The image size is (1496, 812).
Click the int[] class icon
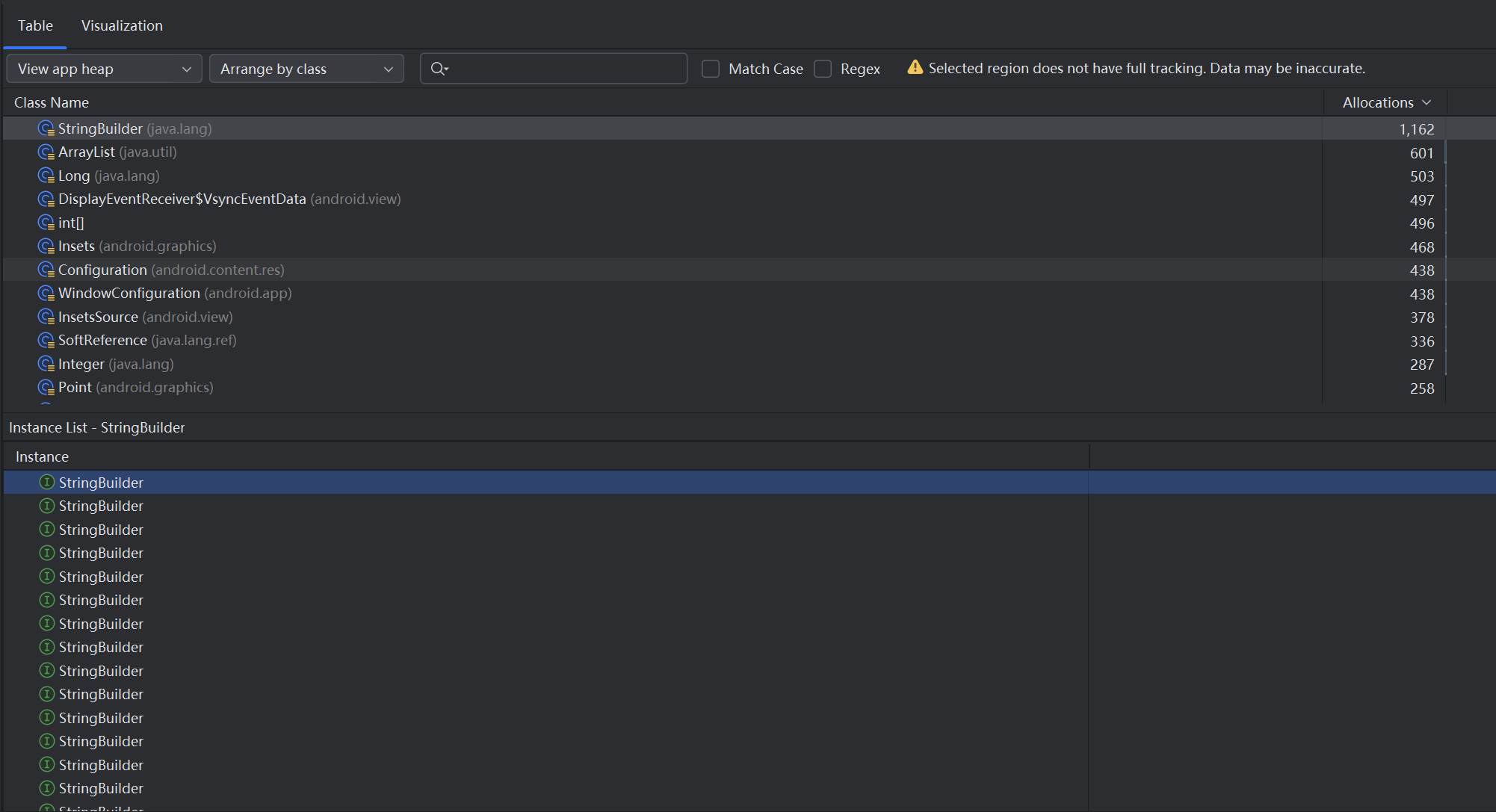(46, 223)
